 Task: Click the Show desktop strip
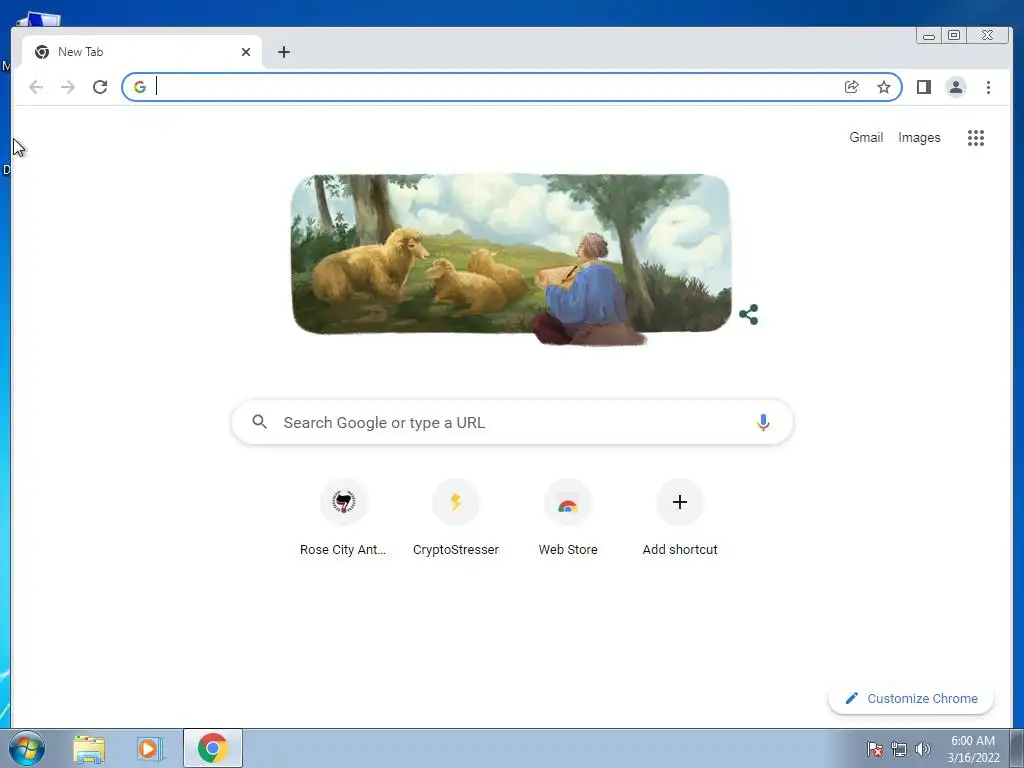1017,748
